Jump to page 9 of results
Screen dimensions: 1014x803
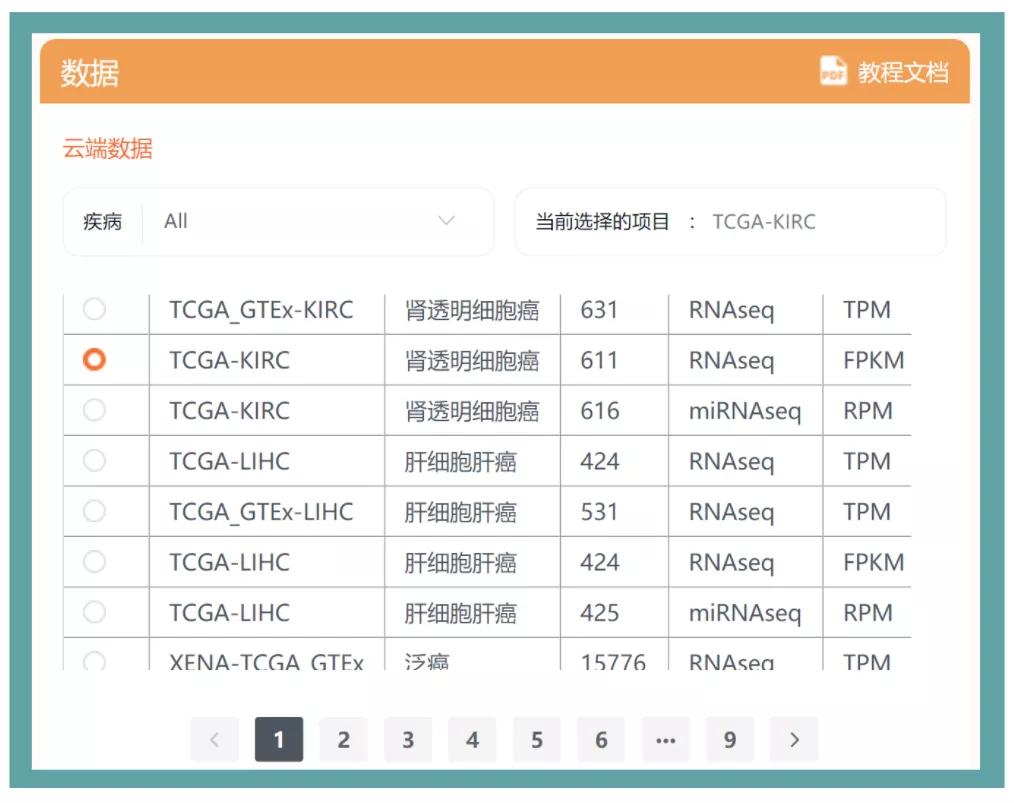click(x=729, y=739)
